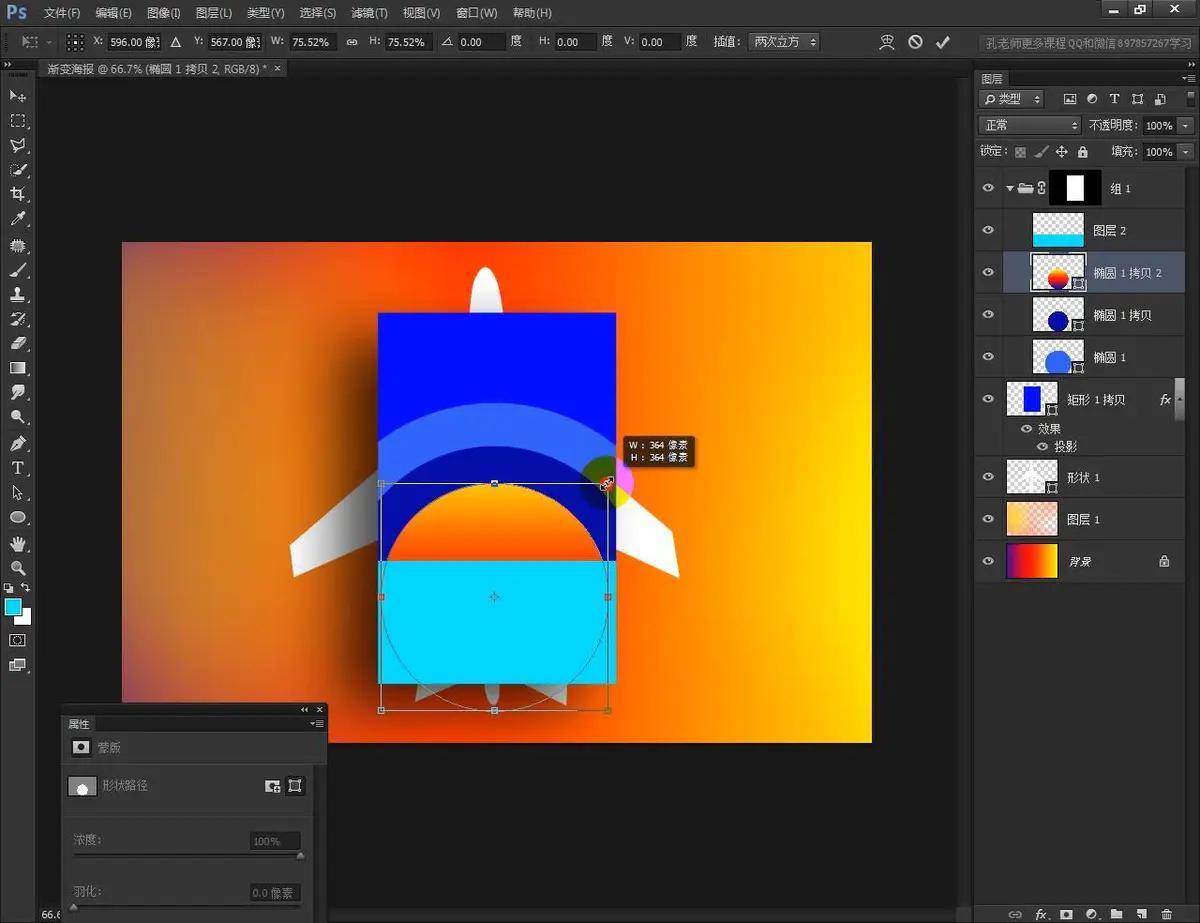Select the Dodge tool

click(x=18, y=418)
